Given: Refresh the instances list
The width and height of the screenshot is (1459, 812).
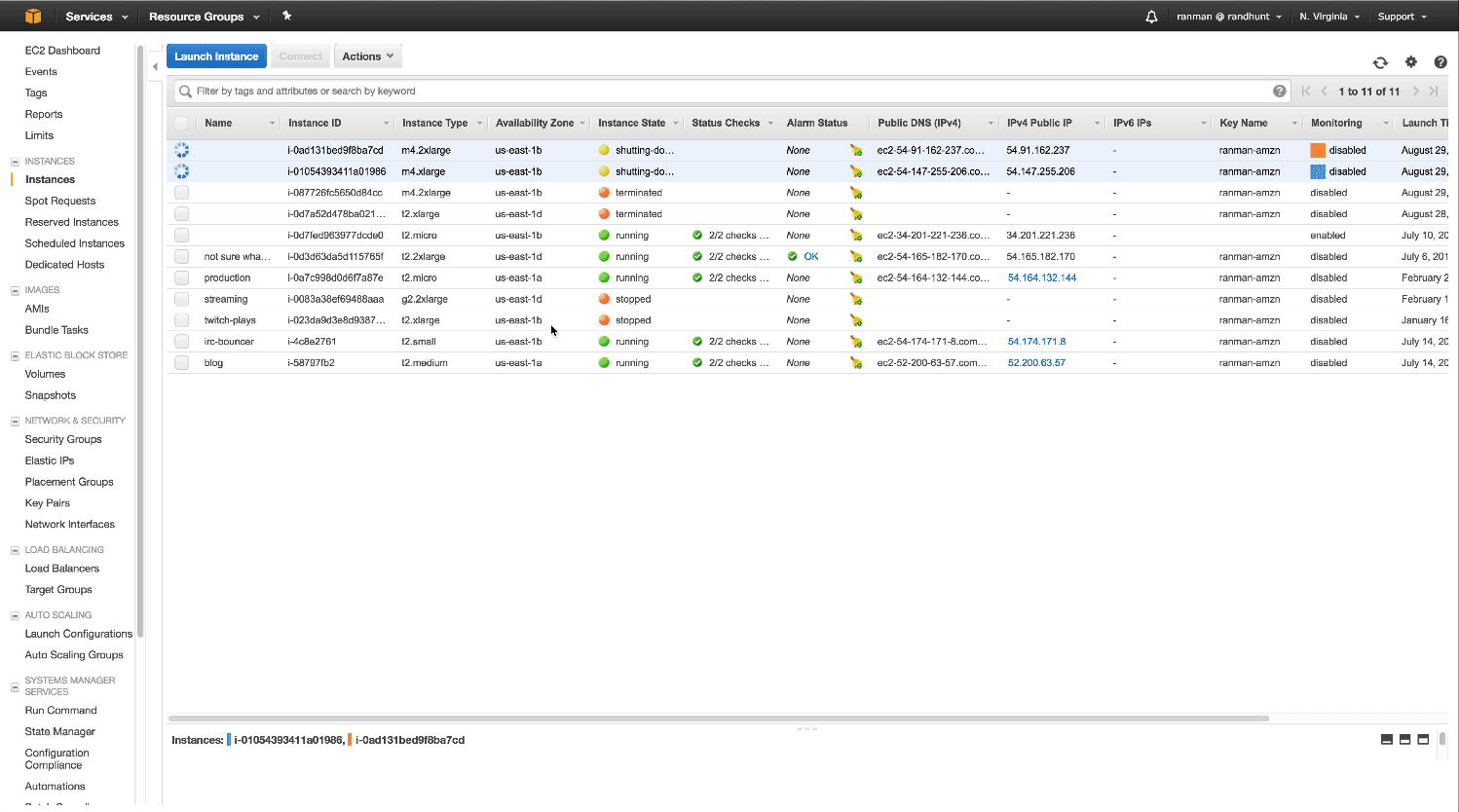Looking at the screenshot, I should tap(1380, 62).
